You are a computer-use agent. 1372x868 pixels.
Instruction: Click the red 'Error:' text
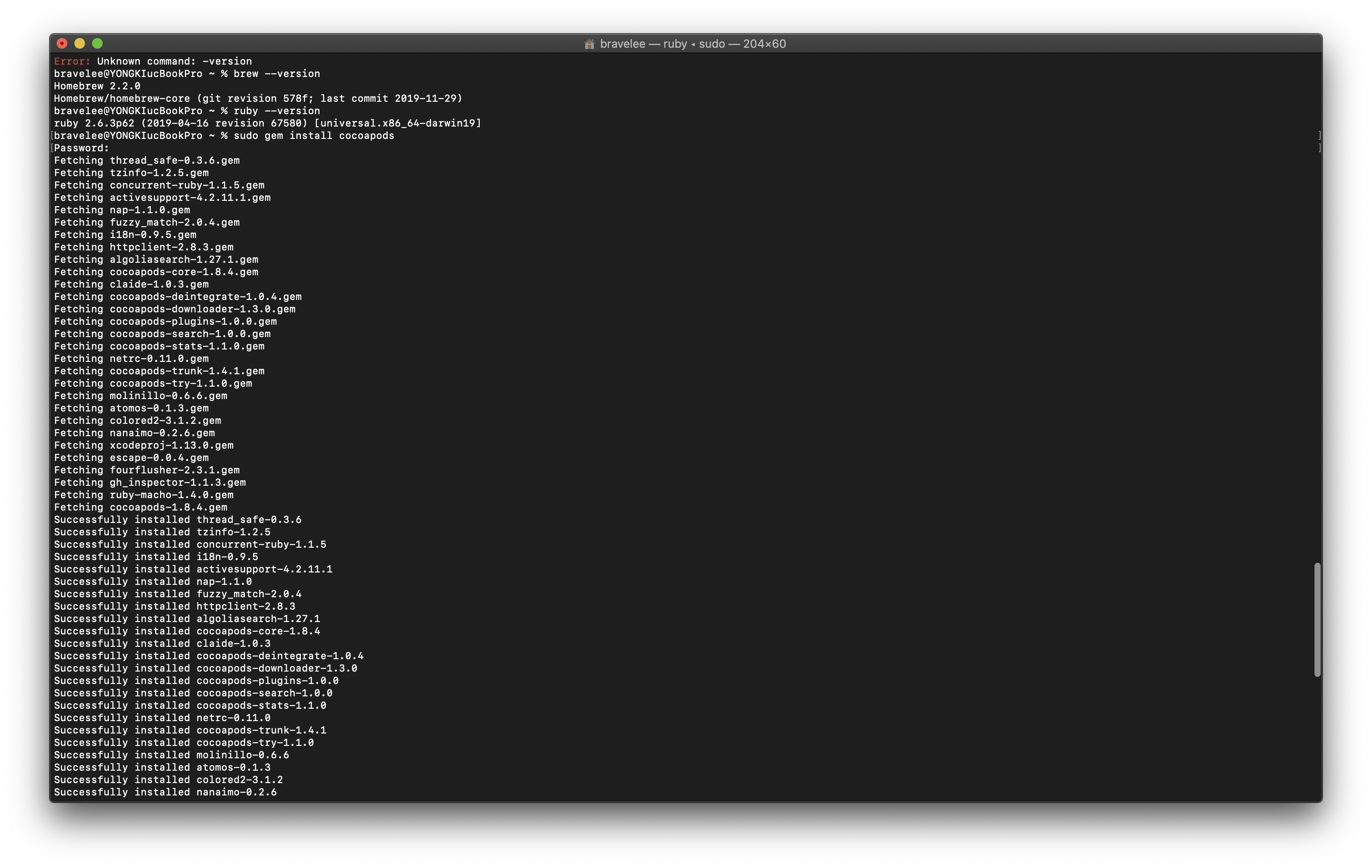[x=72, y=61]
